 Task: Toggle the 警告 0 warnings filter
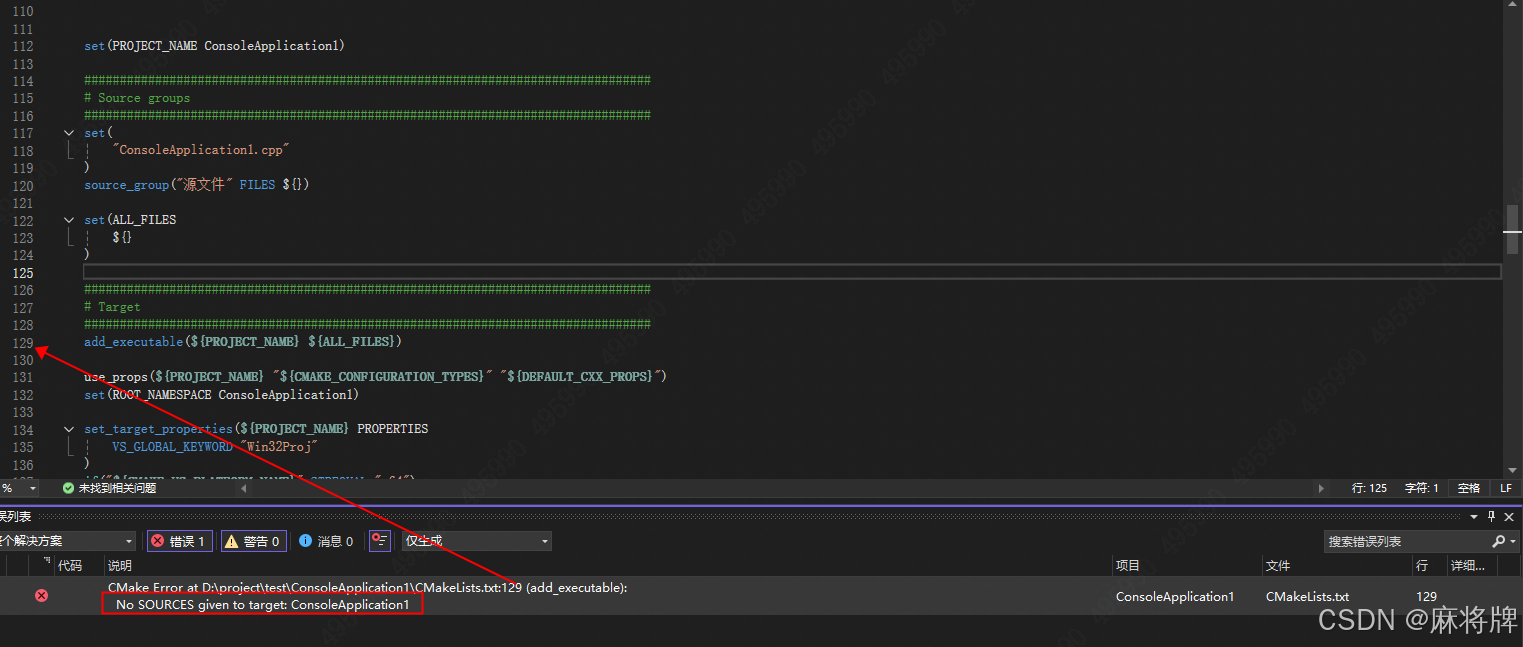tap(254, 541)
